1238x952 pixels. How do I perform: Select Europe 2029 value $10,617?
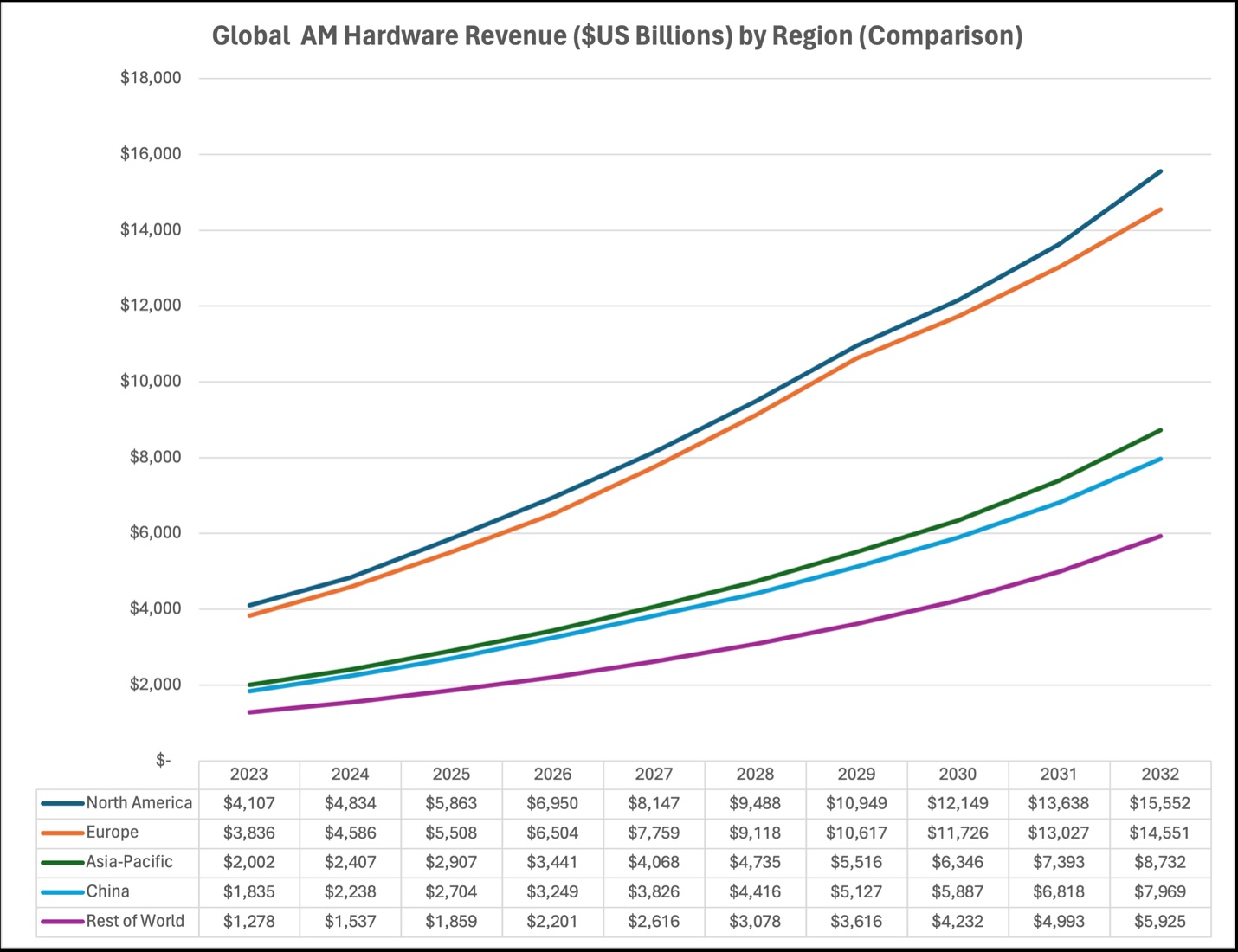point(856,833)
